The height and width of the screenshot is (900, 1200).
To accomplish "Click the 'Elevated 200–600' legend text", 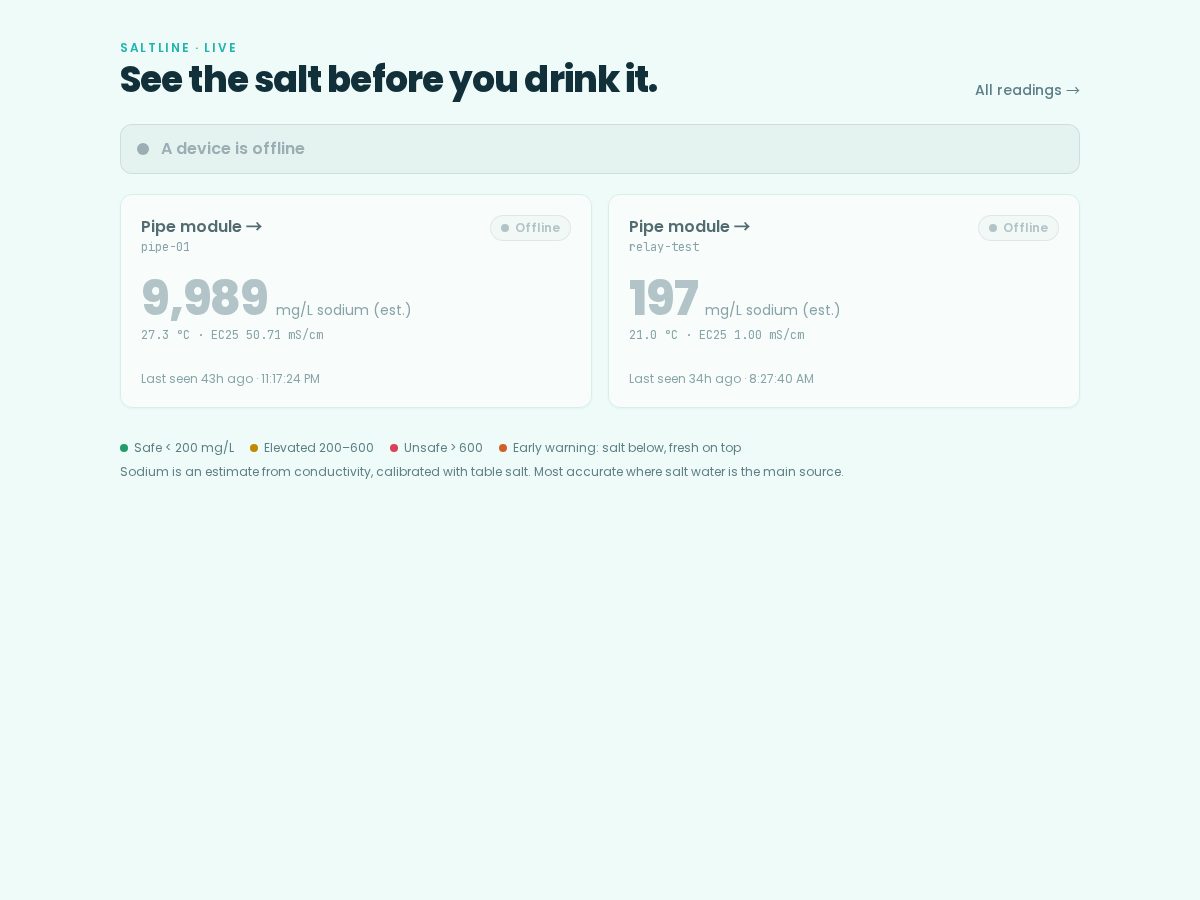I will tap(319, 448).
